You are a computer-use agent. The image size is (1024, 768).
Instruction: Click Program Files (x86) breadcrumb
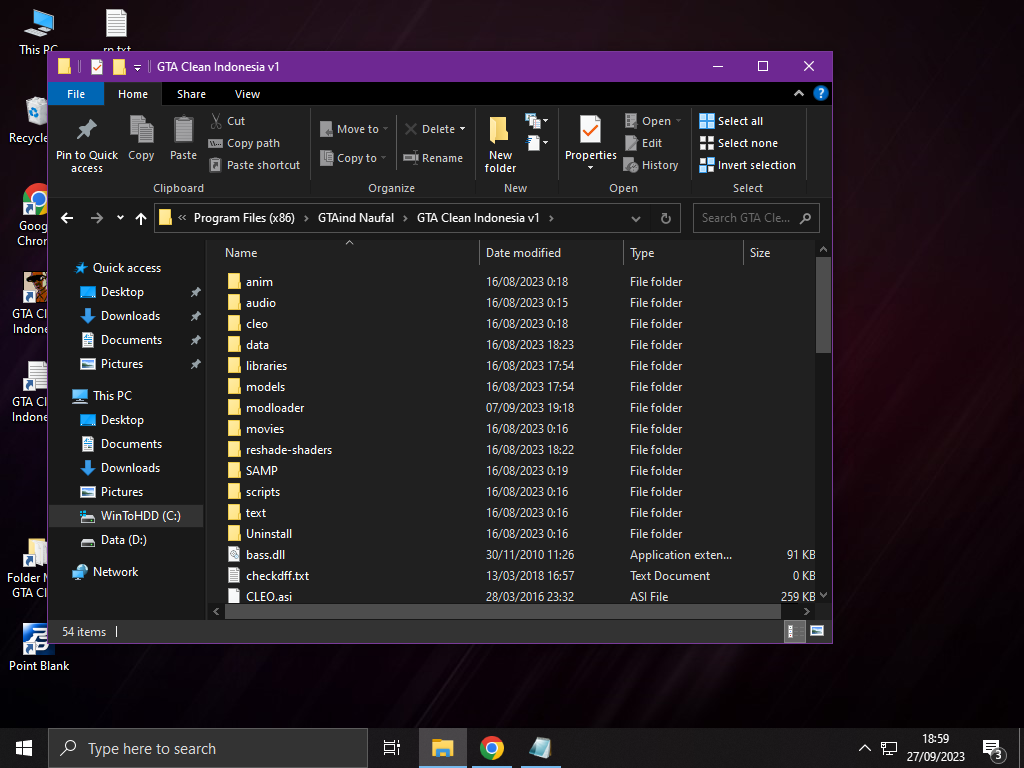pyautogui.click(x=244, y=218)
